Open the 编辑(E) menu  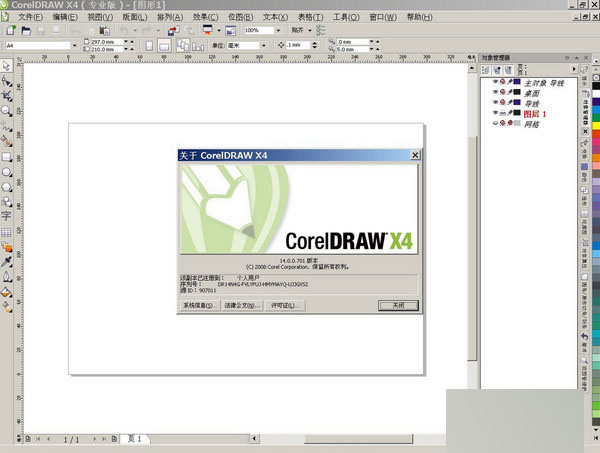click(65, 17)
